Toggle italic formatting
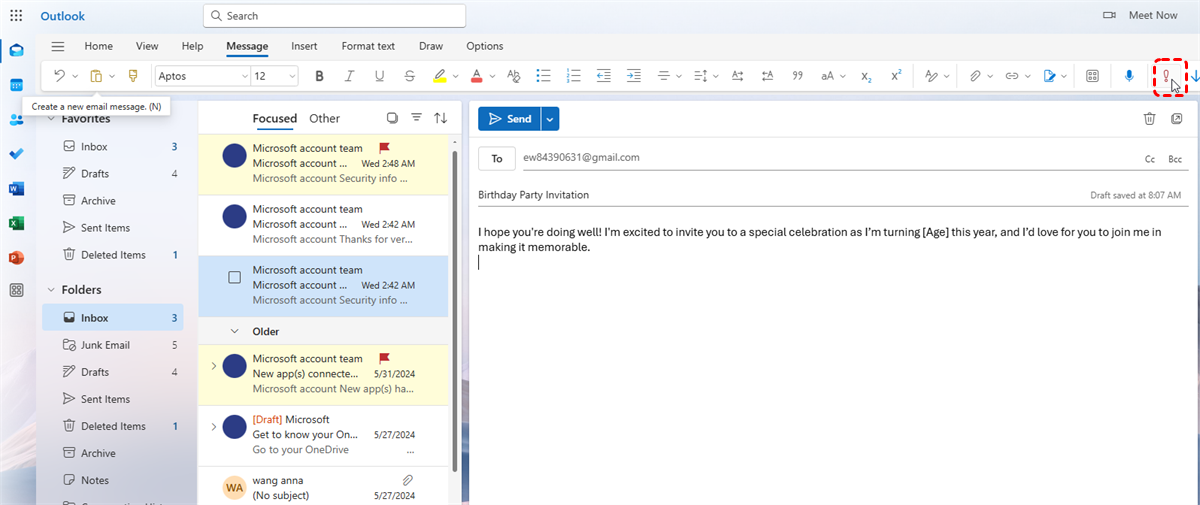This screenshot has height=505, width=1200. (x=349, y=76)
